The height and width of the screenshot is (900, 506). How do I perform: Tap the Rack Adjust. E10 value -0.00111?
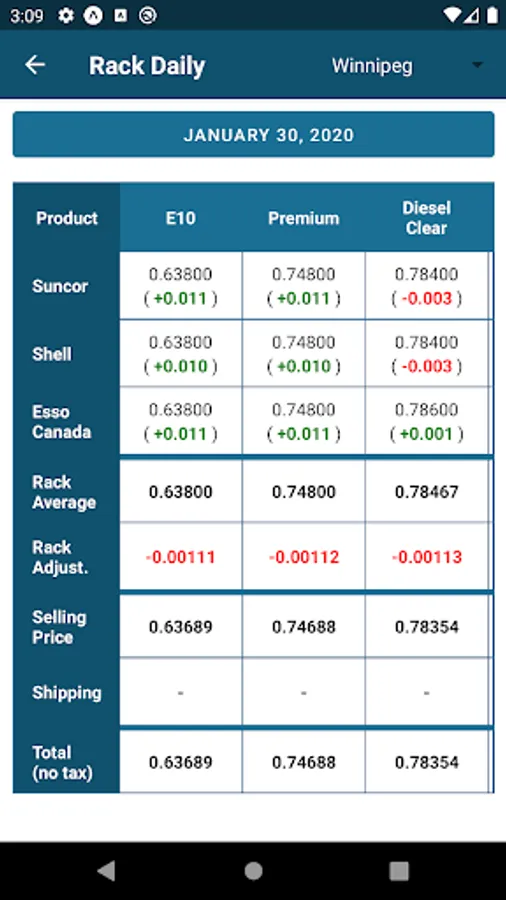click(181, 557)
